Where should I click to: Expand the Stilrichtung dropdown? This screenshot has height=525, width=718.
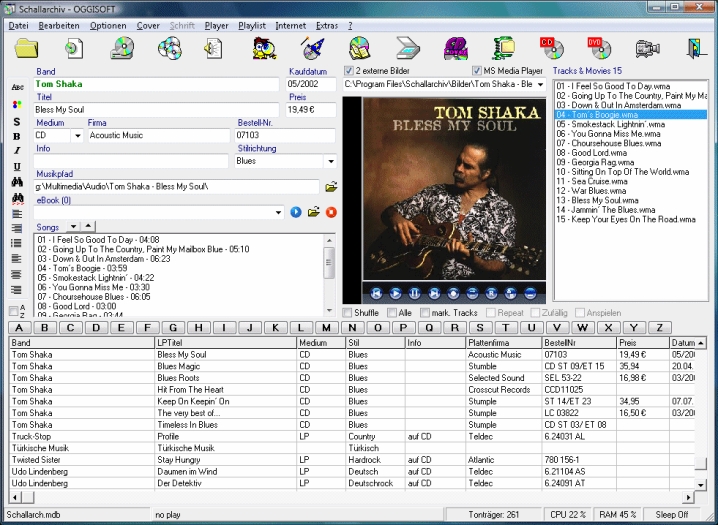point(330,161)
